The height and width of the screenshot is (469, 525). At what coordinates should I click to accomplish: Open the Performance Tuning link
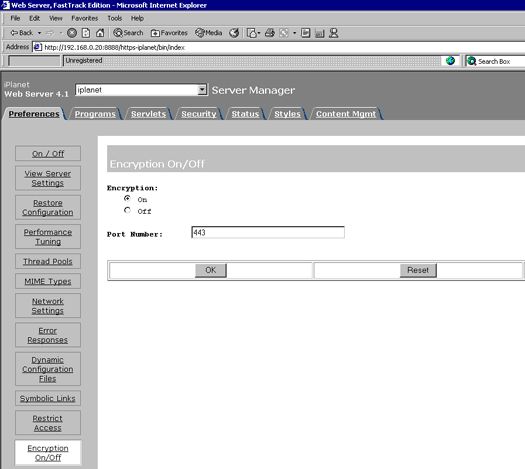[48, 237]
